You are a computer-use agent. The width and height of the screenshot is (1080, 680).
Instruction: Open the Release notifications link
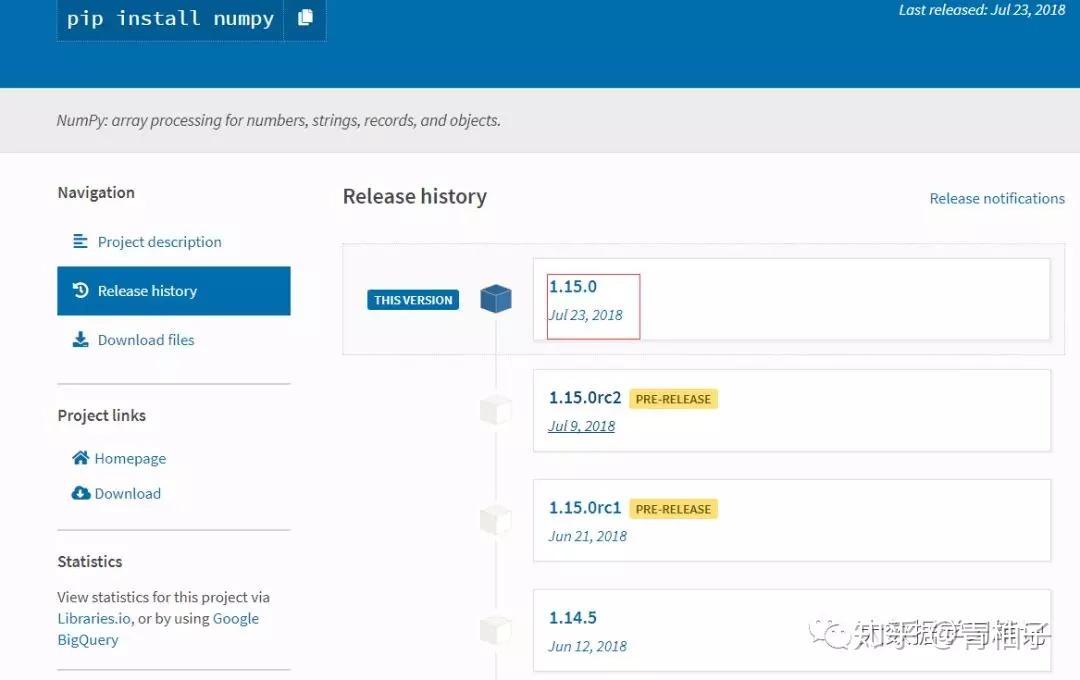point(996,198)
